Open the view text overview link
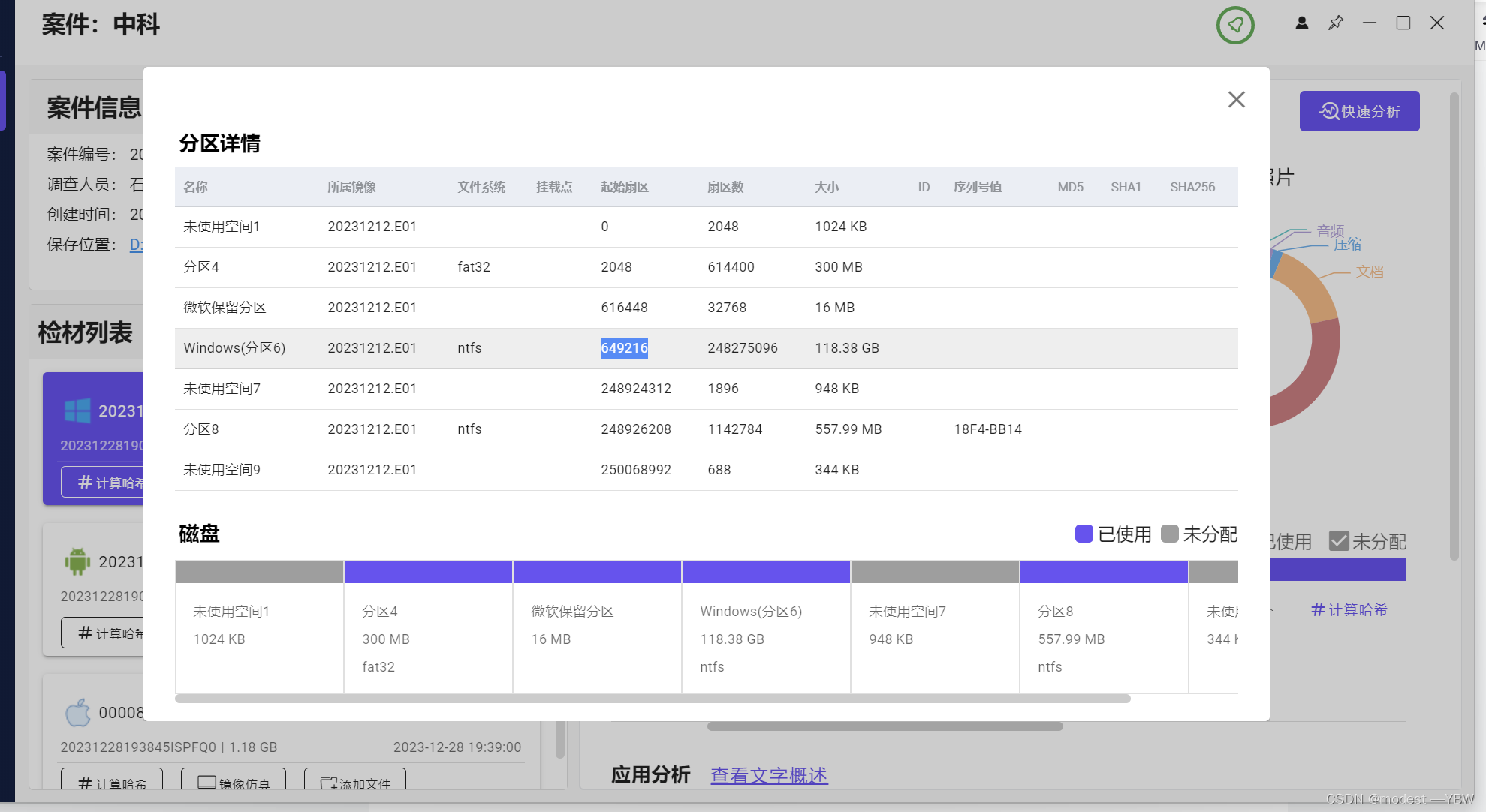Viewport: 1486px width, 812px height. pos(769,775)
